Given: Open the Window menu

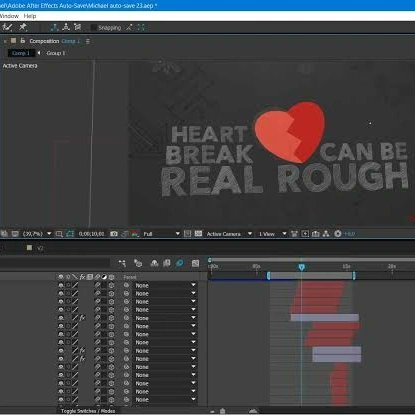Looking at the screenshot, I should [x=9, y=16].
